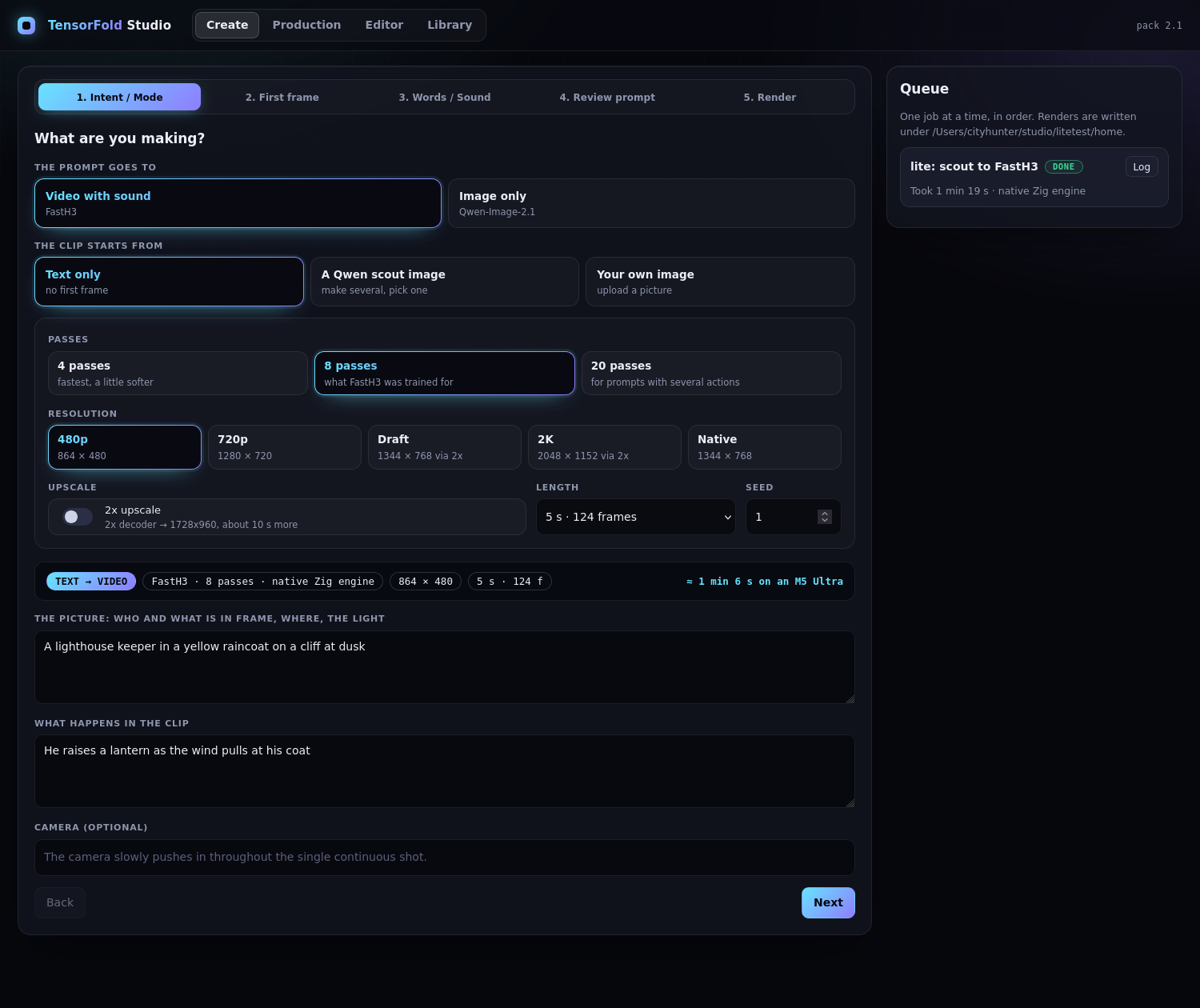
Task: Go to step 3 Words / Sound
Action: click(x=445, y=97)
